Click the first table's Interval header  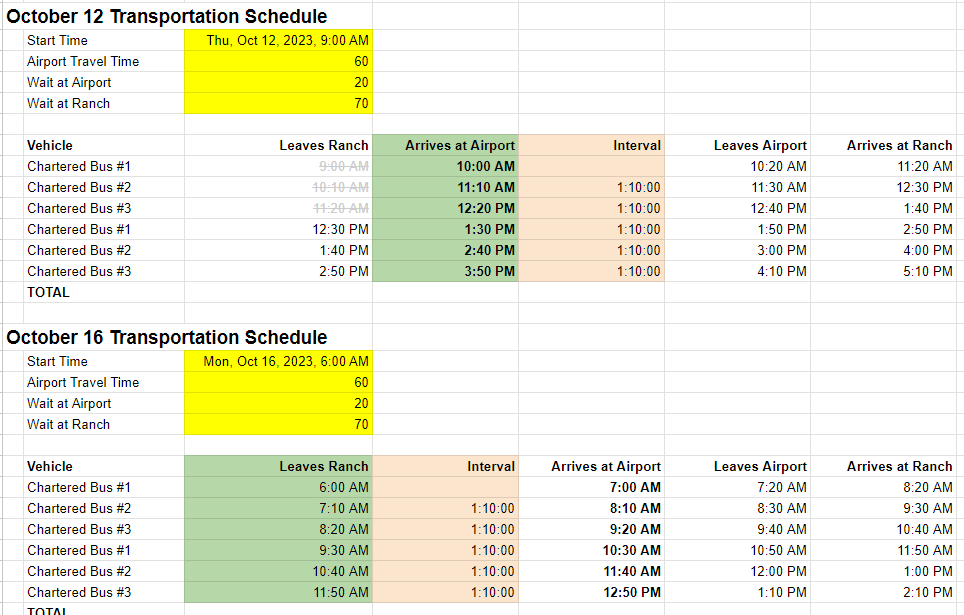click(x=591, y=146)
